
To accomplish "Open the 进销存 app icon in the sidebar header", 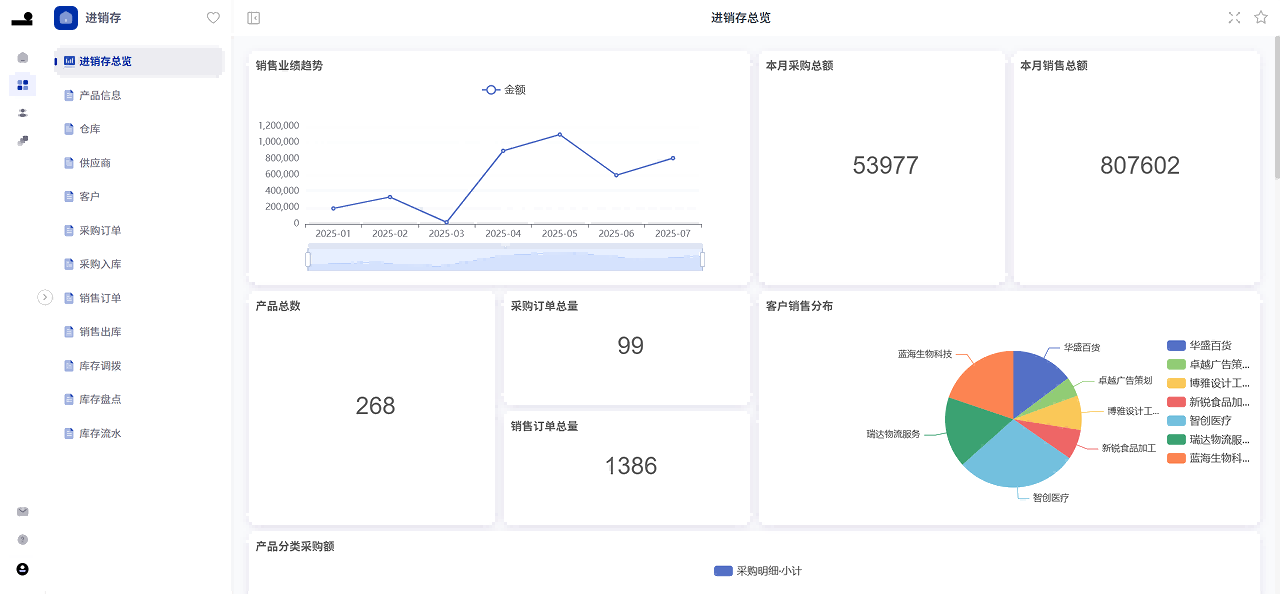I will tap(66, 17).
